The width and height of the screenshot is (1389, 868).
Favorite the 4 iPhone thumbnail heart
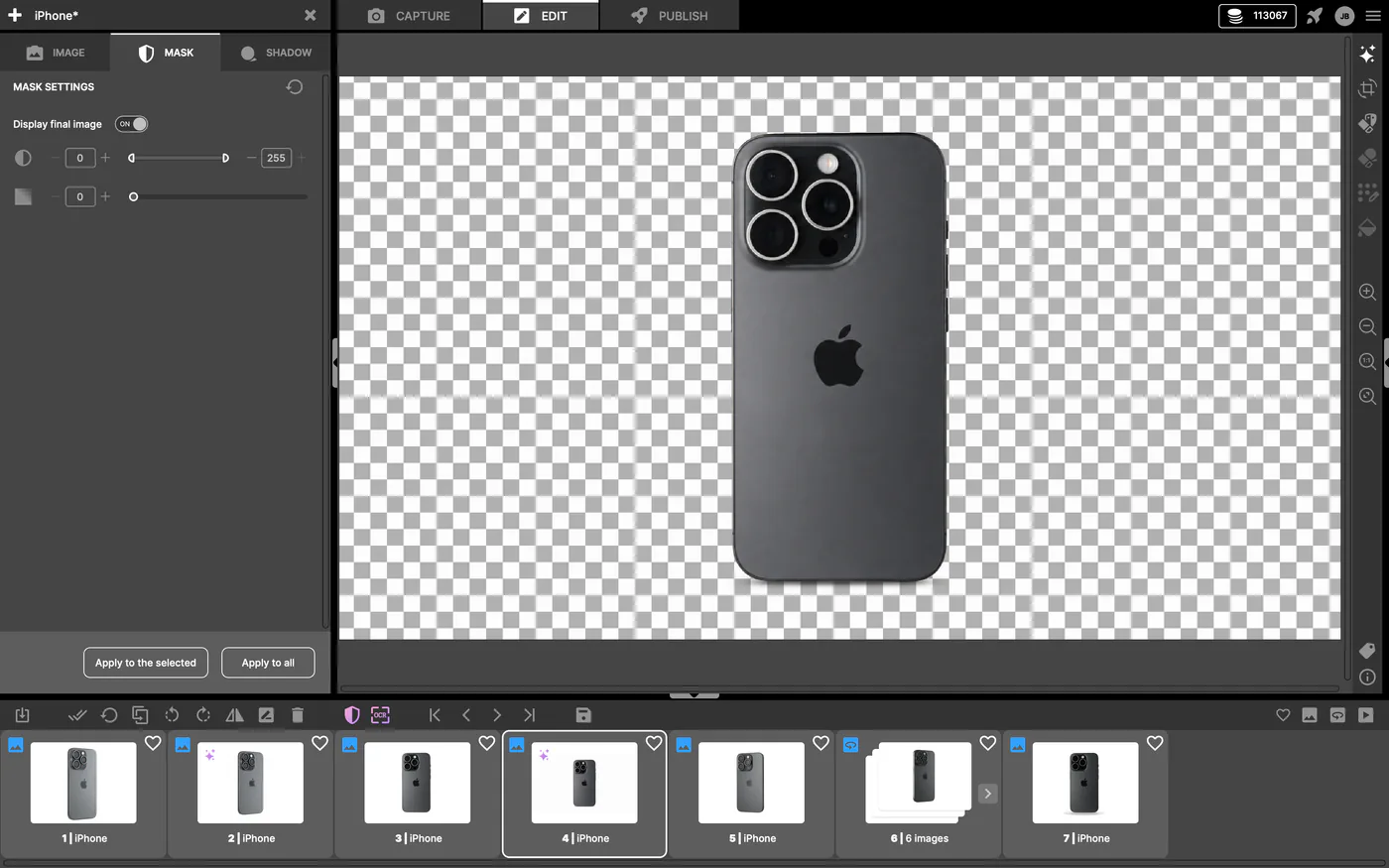pyautogui.click(x=654, y=743)
